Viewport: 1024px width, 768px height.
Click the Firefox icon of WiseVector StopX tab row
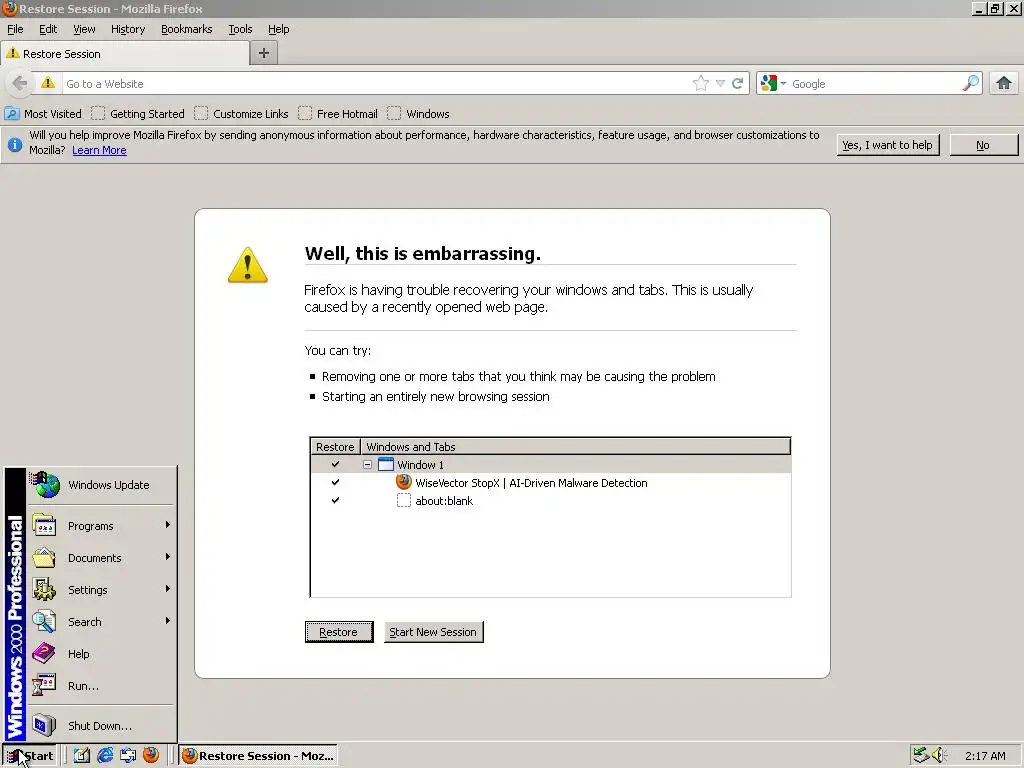404,483
